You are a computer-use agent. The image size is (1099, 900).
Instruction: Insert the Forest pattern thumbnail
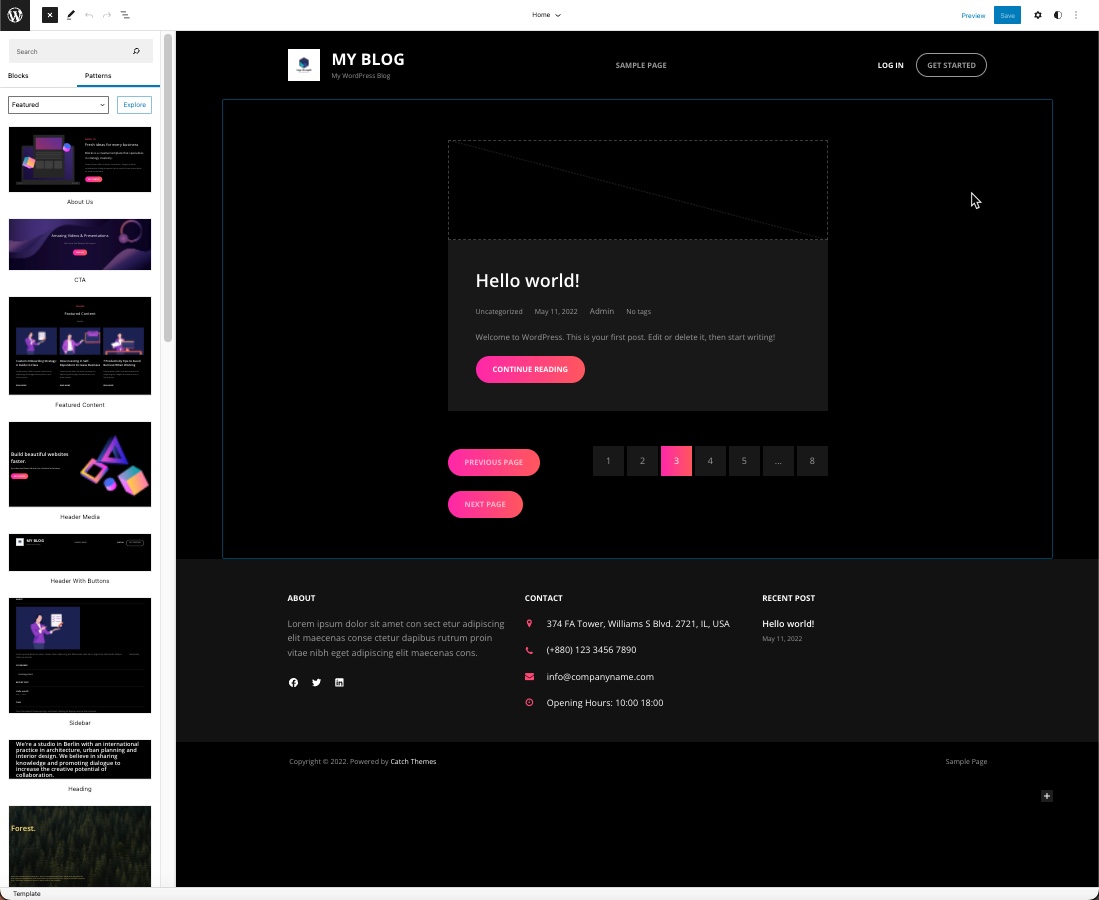[x=80, y=846]
